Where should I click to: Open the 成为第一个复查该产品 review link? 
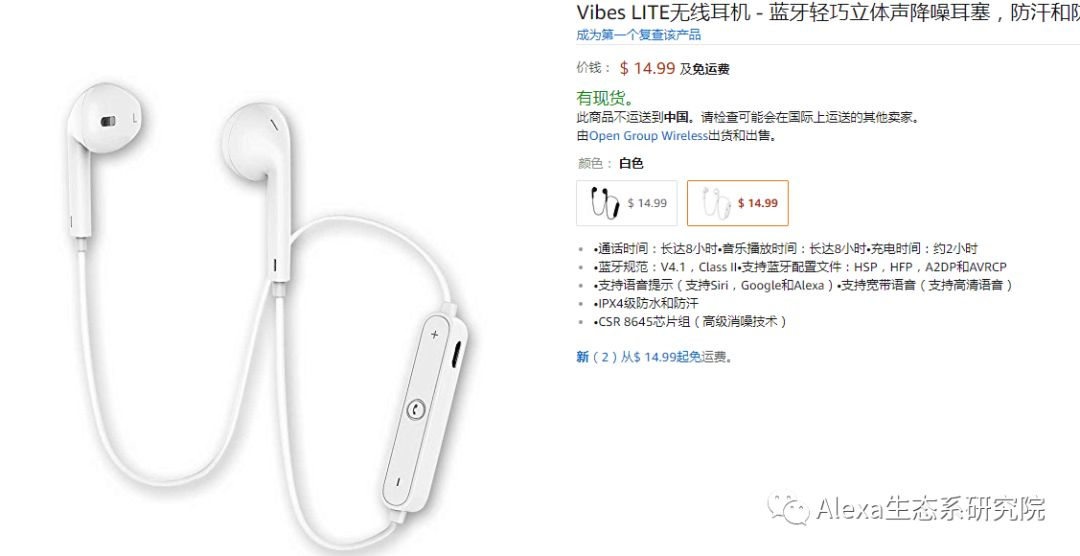click(x=638, y=34)
